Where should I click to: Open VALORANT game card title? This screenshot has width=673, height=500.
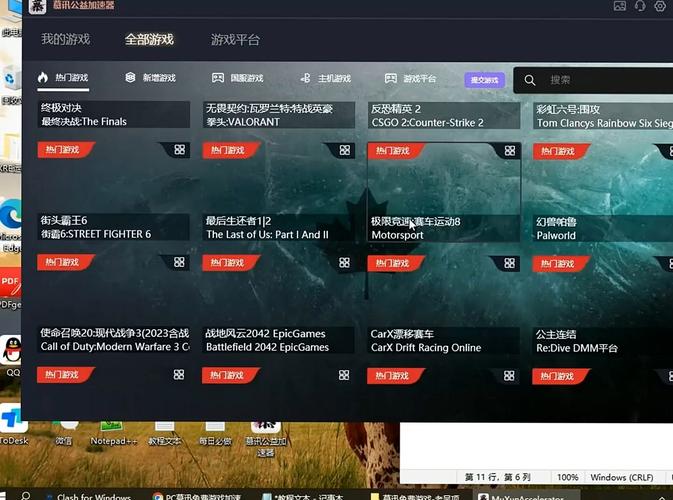coord(279,115)
